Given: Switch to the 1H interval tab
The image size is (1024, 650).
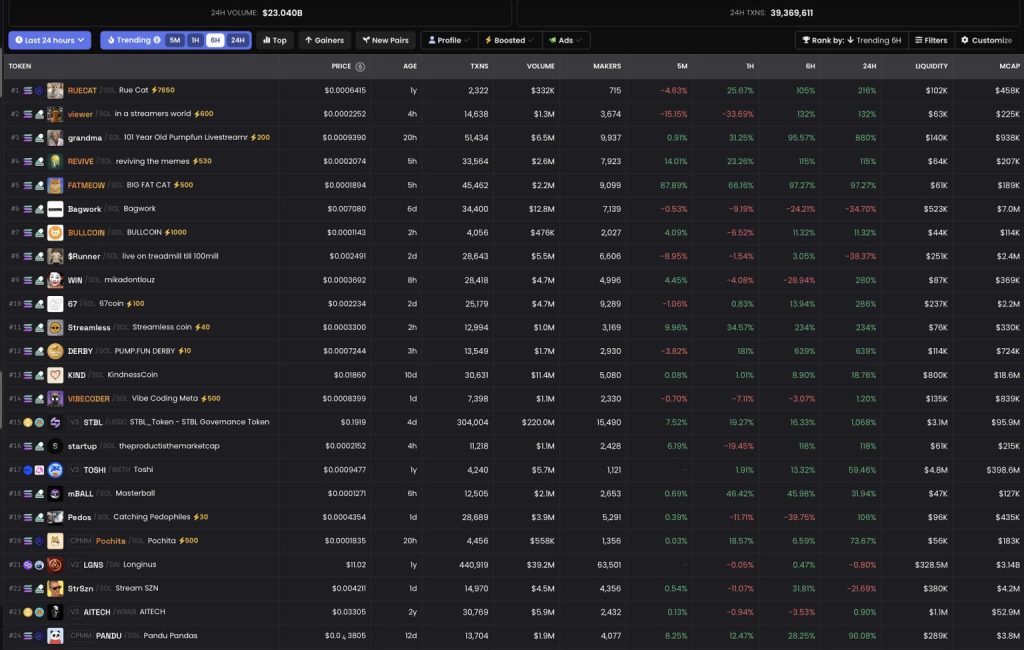Looking at the screenshot, I should pyautogui.click(x=196, y=41).
